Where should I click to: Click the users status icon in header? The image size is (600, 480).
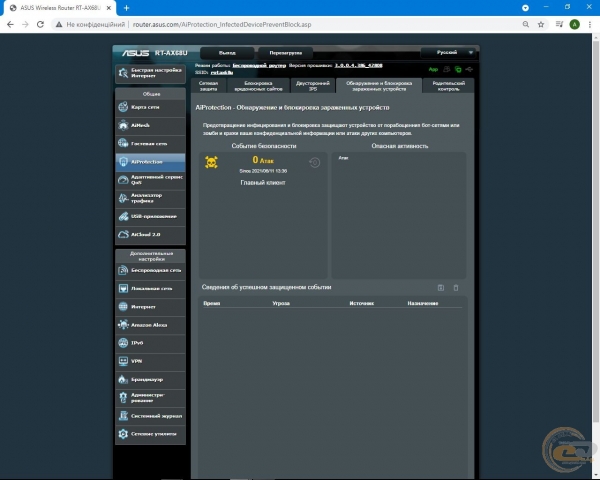pos(447,69)
